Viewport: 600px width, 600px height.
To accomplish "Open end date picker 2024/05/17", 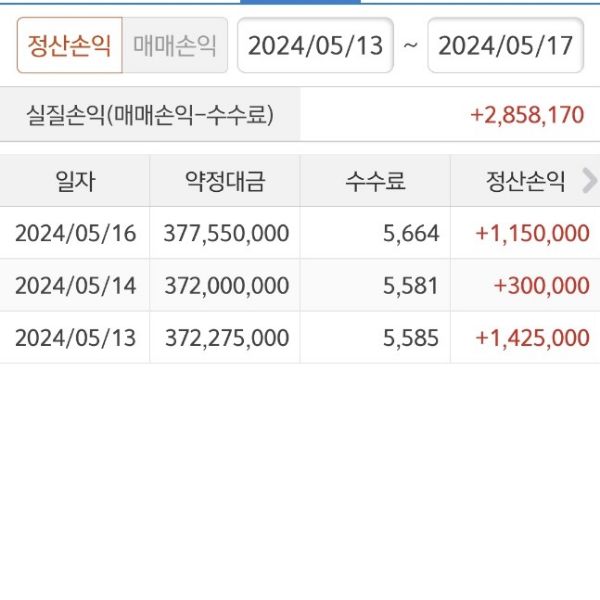I will point(505,45).
